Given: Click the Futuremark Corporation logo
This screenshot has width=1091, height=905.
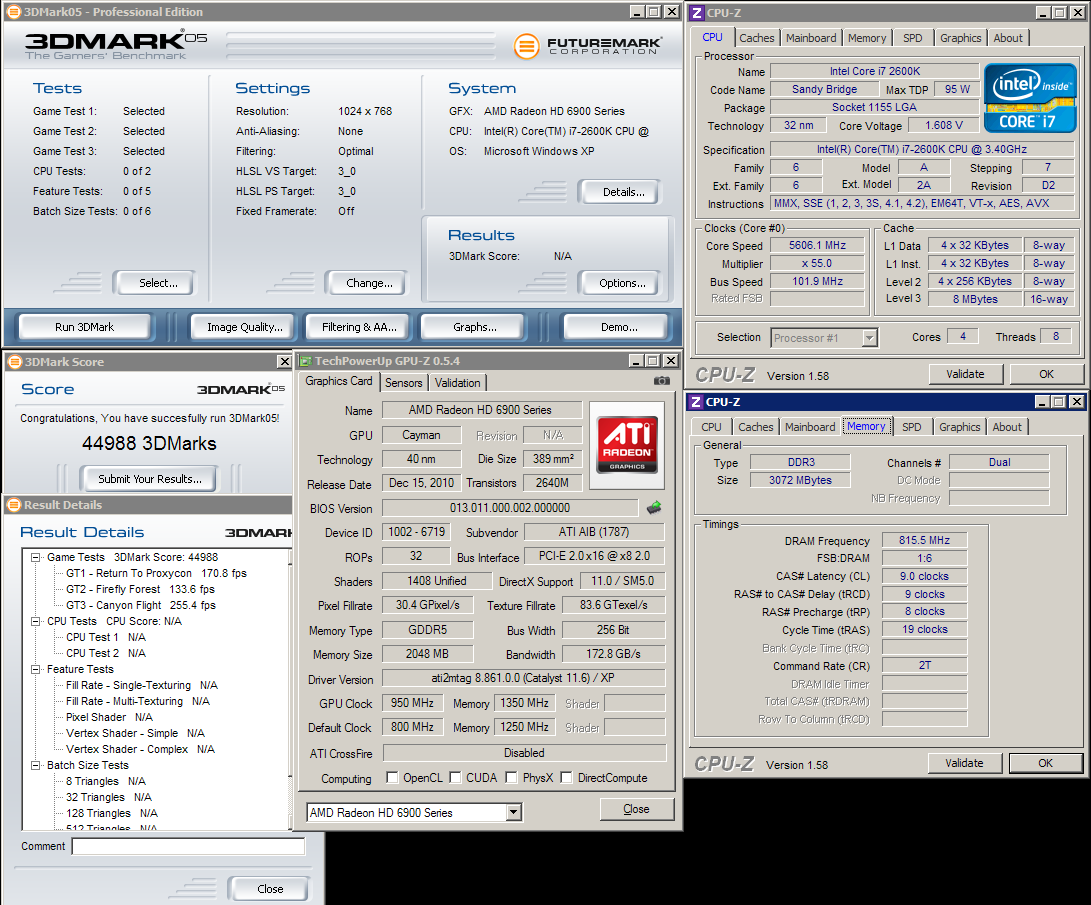Looking at the screenshot, I should click(588, 47).
